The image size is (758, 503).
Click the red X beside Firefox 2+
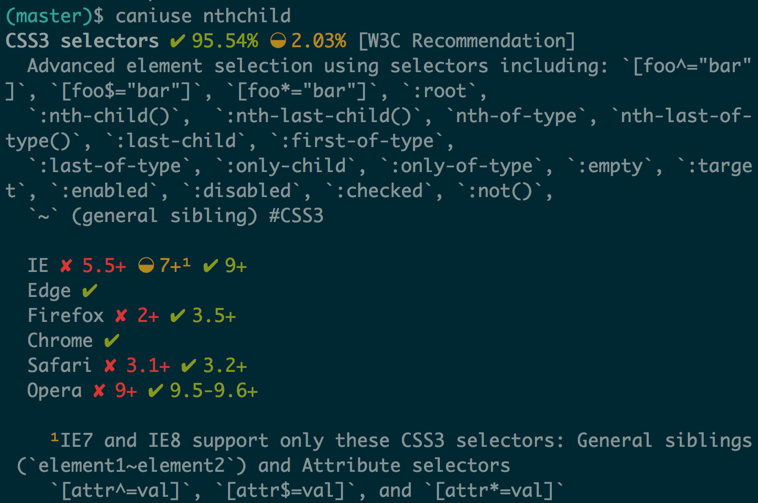point(121,316)
